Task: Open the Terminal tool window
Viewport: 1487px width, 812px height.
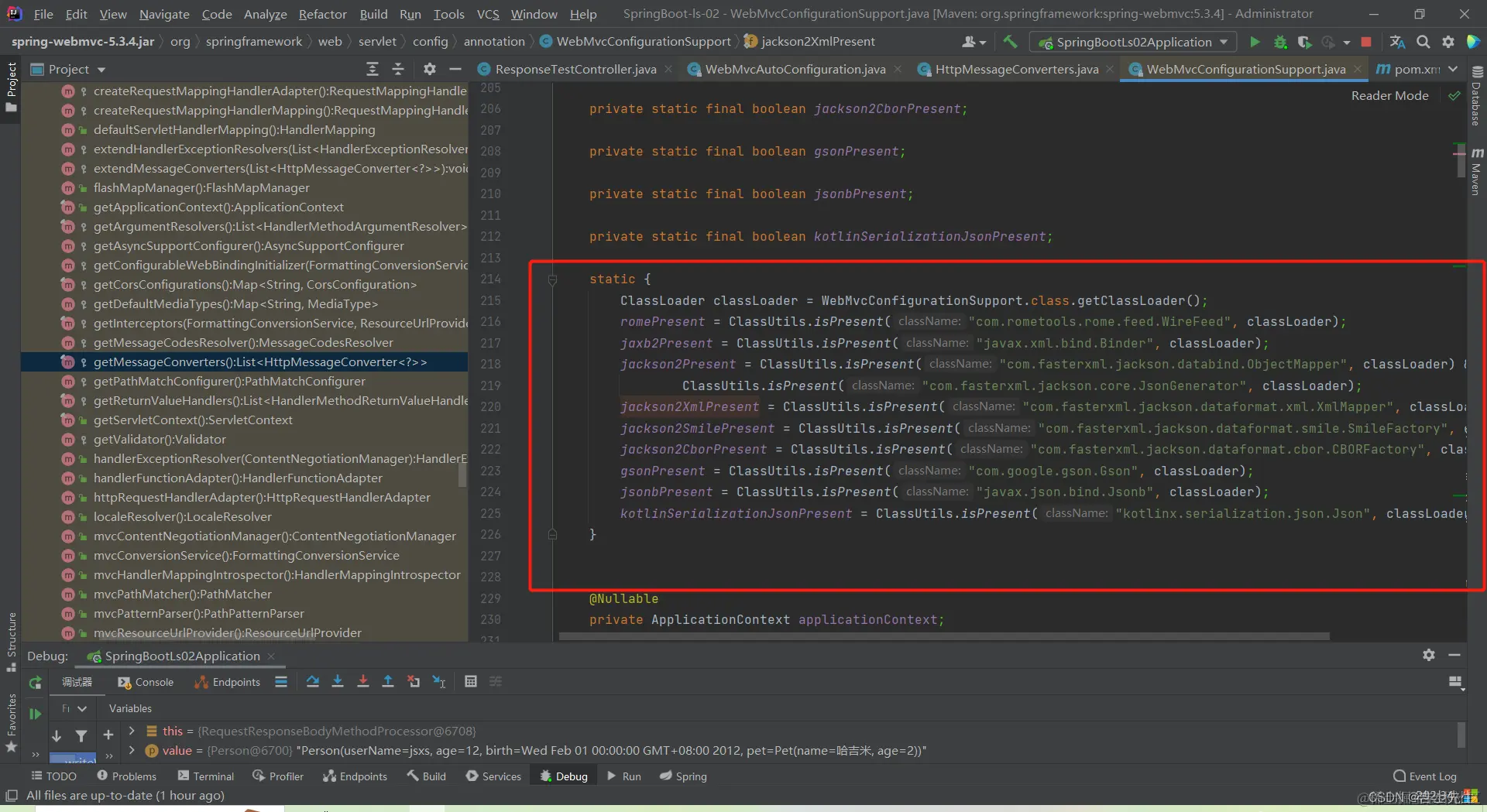Action: (x=205, y=776)
